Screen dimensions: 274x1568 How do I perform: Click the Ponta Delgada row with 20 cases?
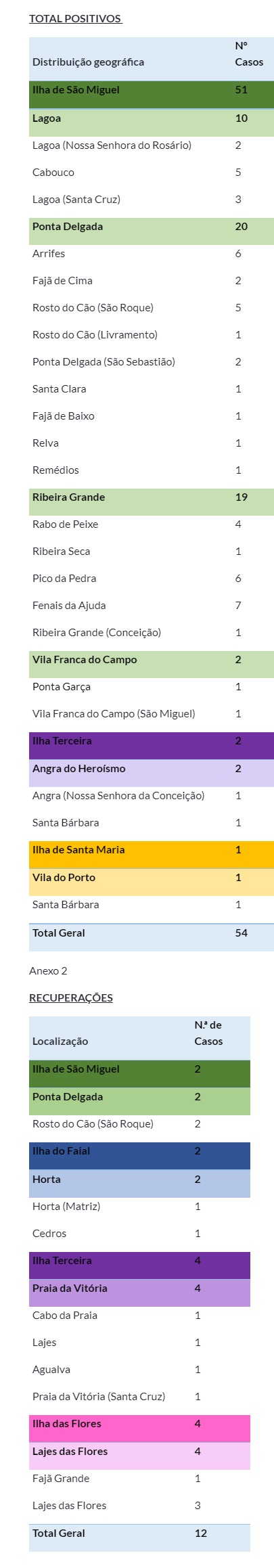point(152,231)
